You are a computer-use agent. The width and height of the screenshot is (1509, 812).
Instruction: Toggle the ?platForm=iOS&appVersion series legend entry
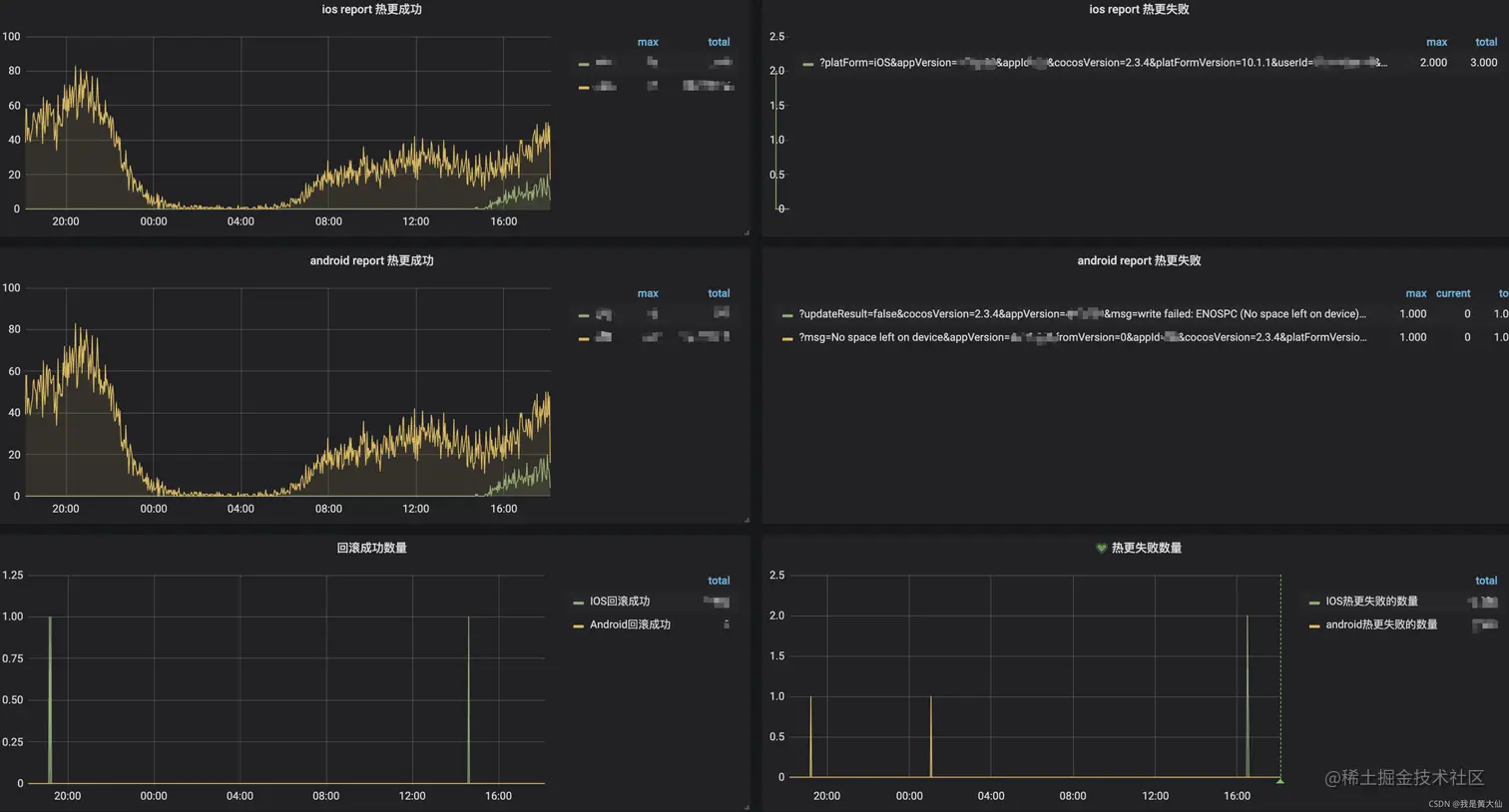coord(1103,63)
